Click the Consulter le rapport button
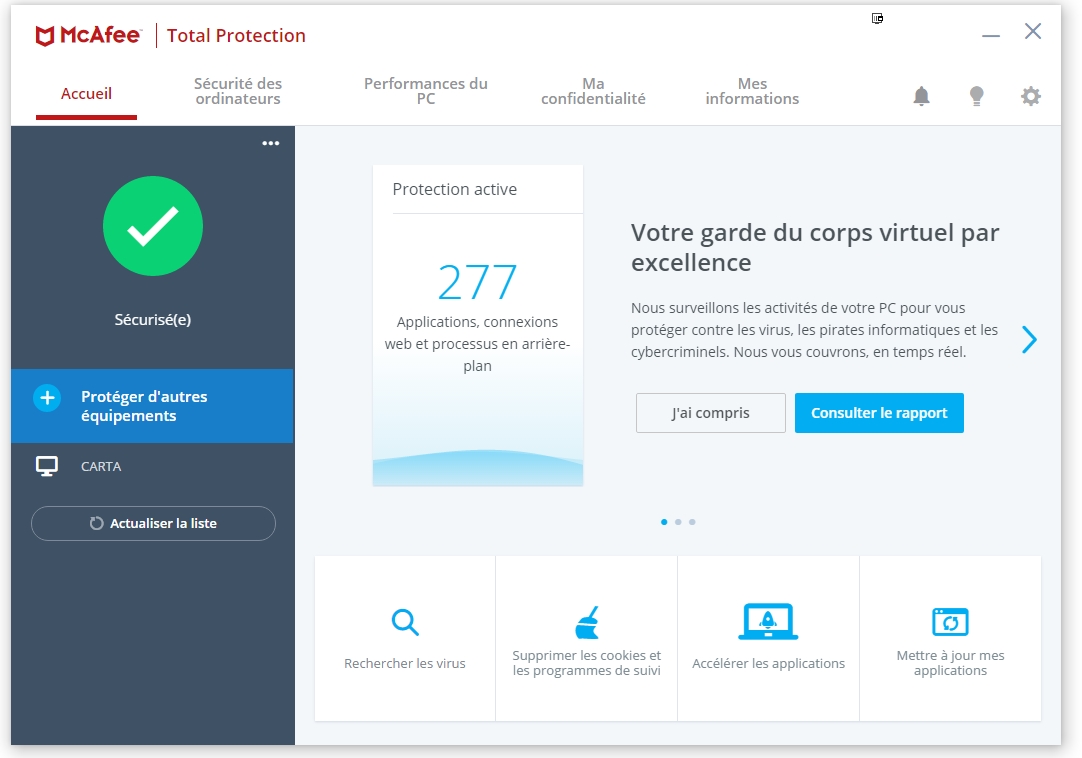Viewport: 1082px width, 758px height. point(879,413)
